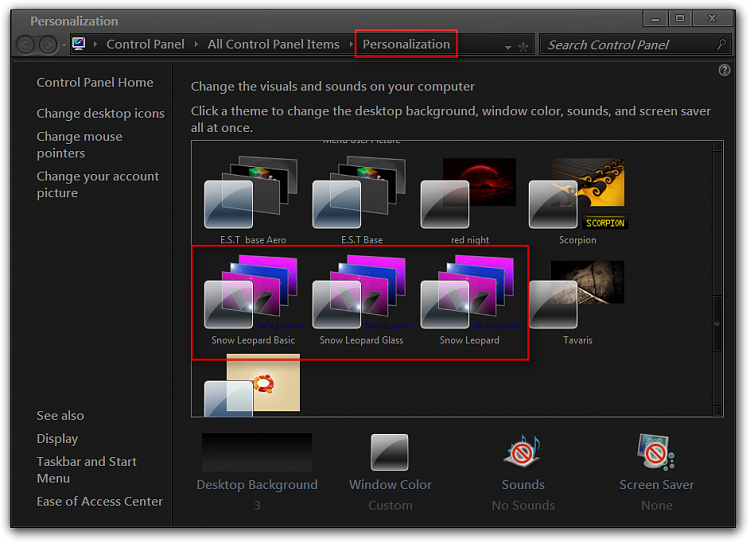The width and height of the screenshot is (750, 543).
Task: Select Control Panel in the breadcrumb
Action: 145,44
